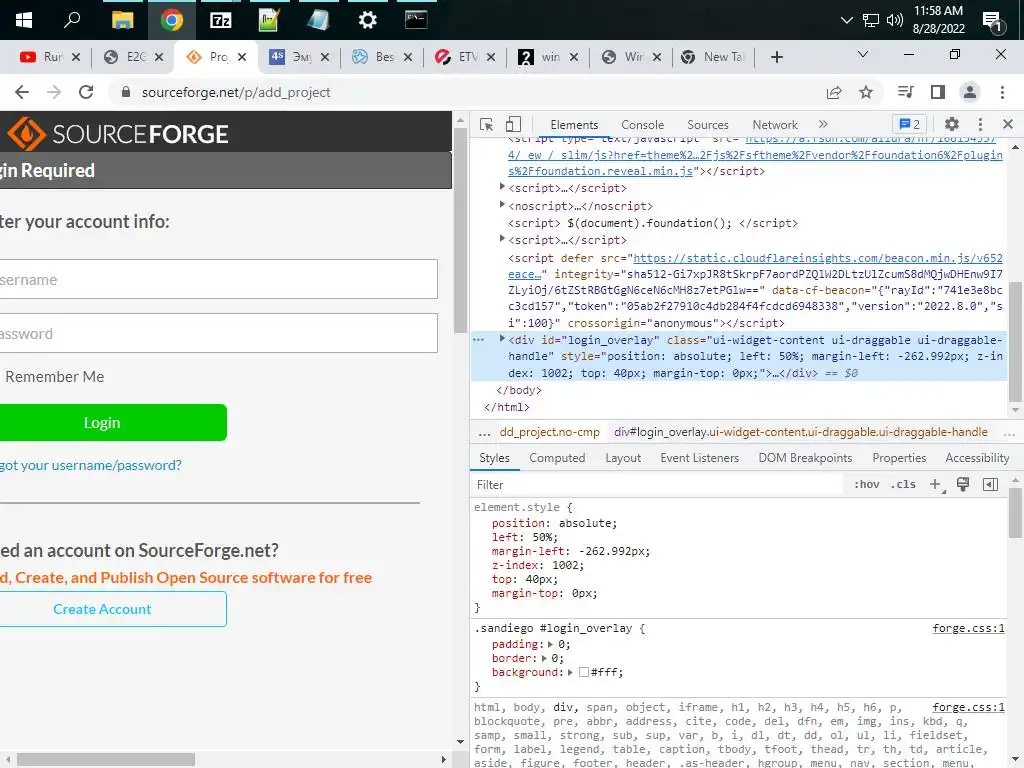
Task: Open DevTools customize three-dot menu
Action: pyautogui.click(x=980, y=124)
